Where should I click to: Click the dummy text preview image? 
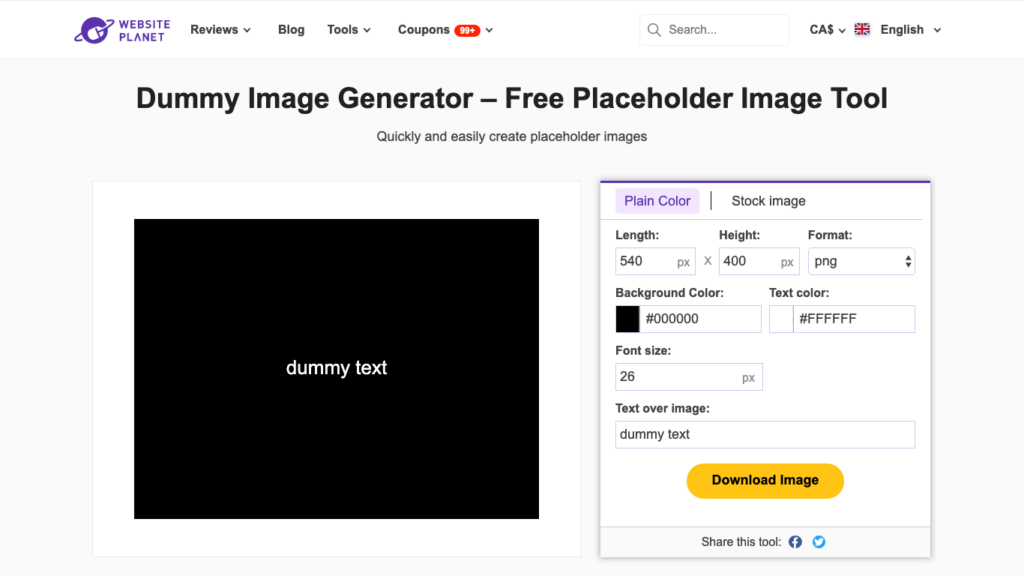click(336, 369)
